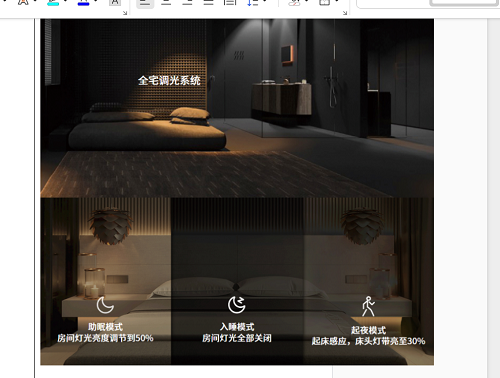Open the text highlight color dropdown arrow

(66, 2)
